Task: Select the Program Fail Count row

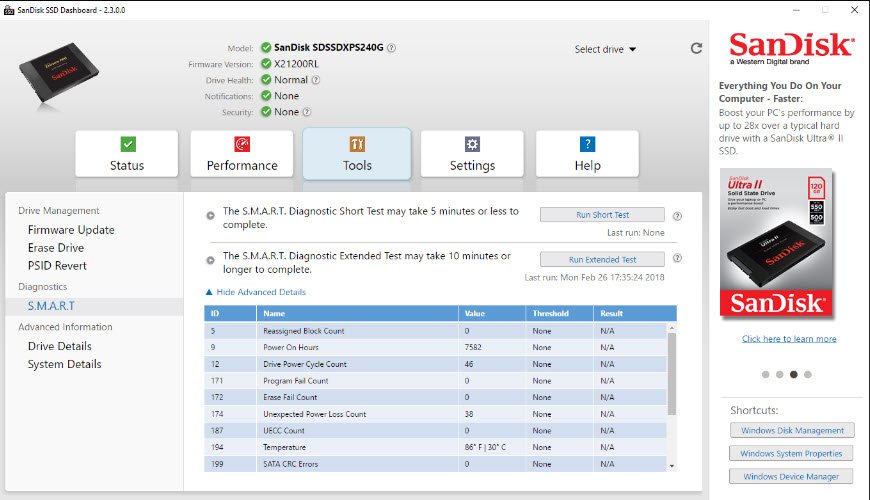Action: click(x=436, y=381)
